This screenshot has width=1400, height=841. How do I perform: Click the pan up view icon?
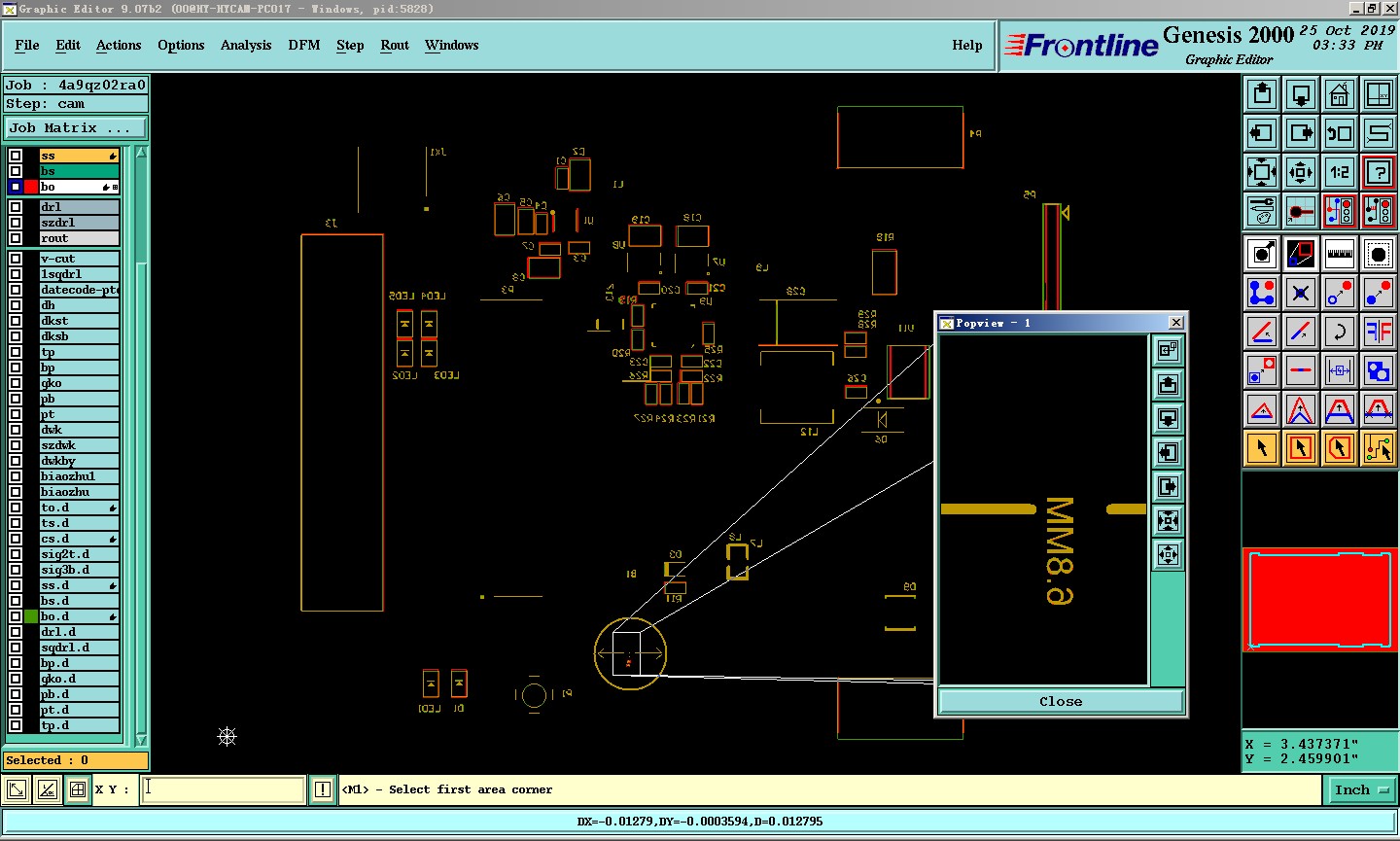pyautogui.click(x=1262, y=94)
